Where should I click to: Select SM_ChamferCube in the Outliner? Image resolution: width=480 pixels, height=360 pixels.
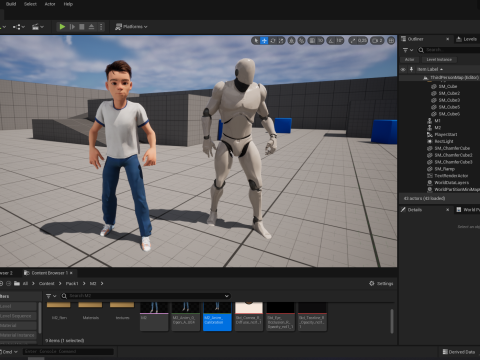pyautogui.click(x=452, y=148)
